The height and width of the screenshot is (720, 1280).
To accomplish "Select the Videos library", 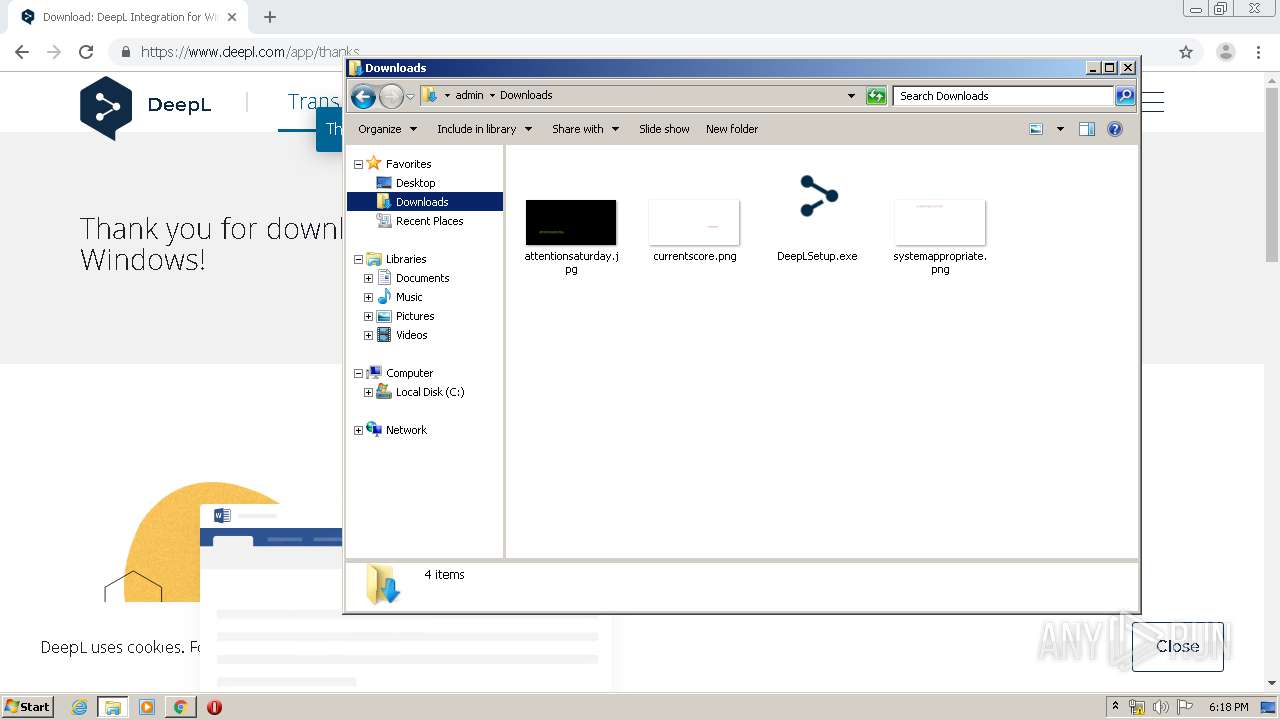I will click(411, 335).
